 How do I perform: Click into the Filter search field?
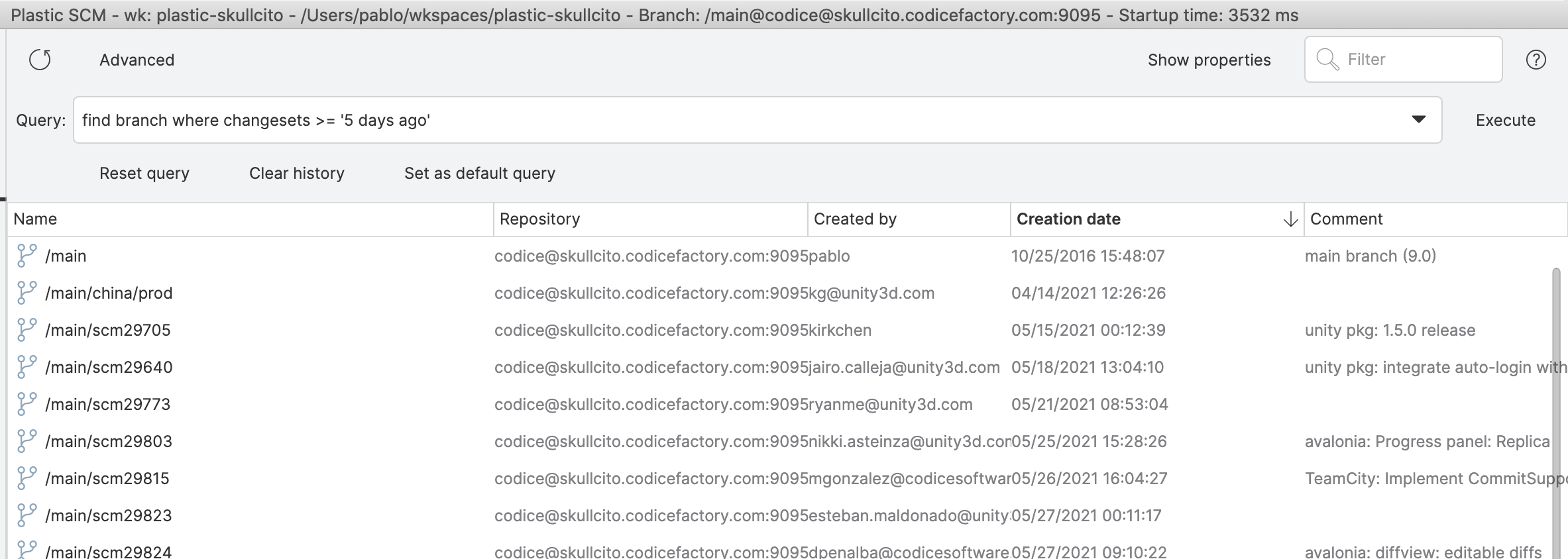1403,60
